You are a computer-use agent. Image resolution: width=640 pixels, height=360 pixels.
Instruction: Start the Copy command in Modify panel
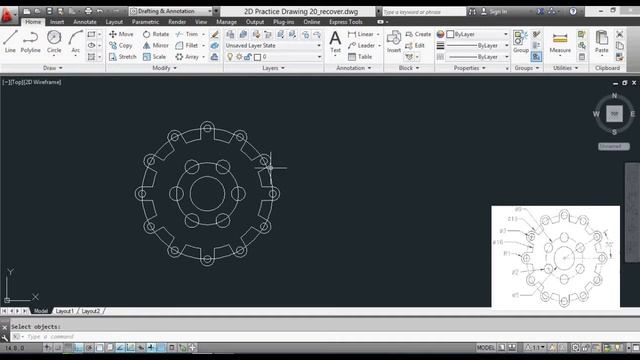point(121,46)
